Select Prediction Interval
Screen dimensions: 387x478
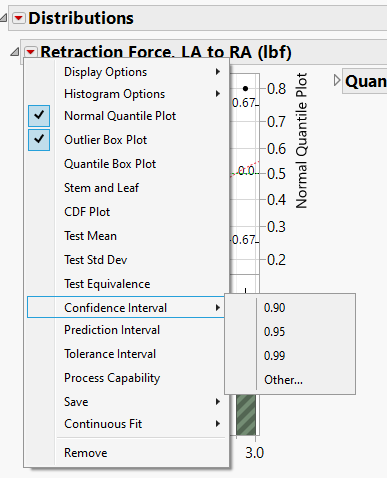[x=128, y=330]
